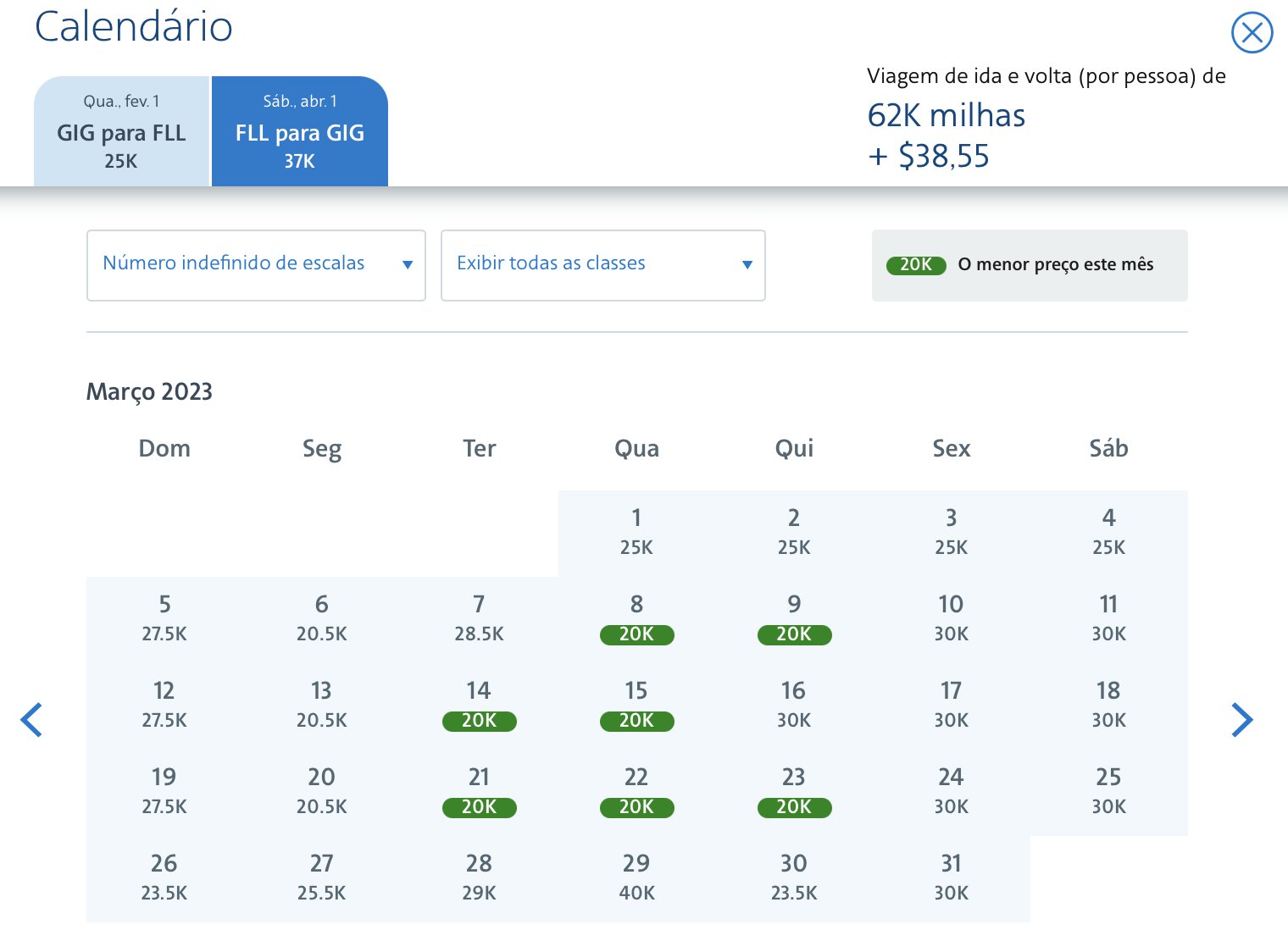The height and width of the screenshot is (930, 1288).
Task: Click 'Sáb' weekday header
Action: 1108,449
